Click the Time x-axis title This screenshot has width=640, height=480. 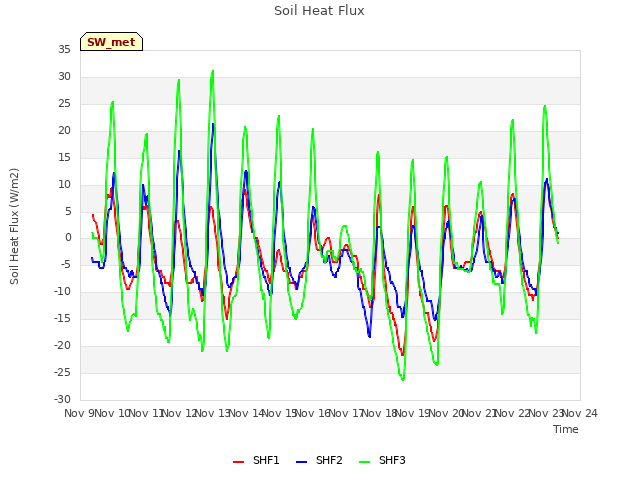pos(566,429)
